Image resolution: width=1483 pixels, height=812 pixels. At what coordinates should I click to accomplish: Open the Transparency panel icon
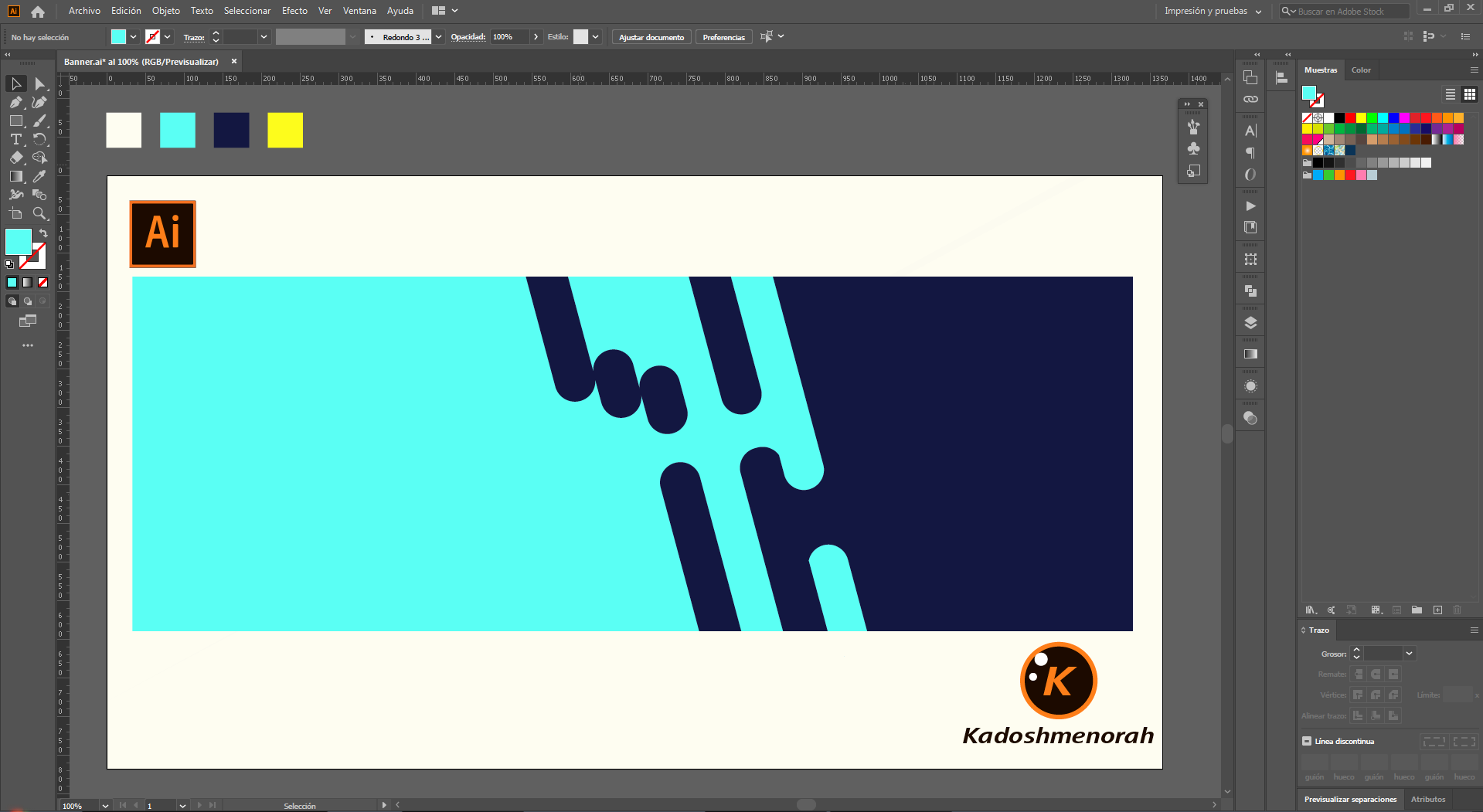(x=1250, y=418)
